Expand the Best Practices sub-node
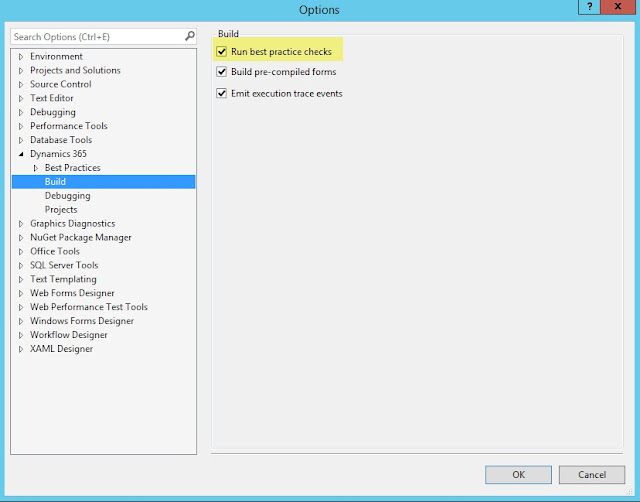This screenshot has width=640, height=502. click(x=36, y=168)
